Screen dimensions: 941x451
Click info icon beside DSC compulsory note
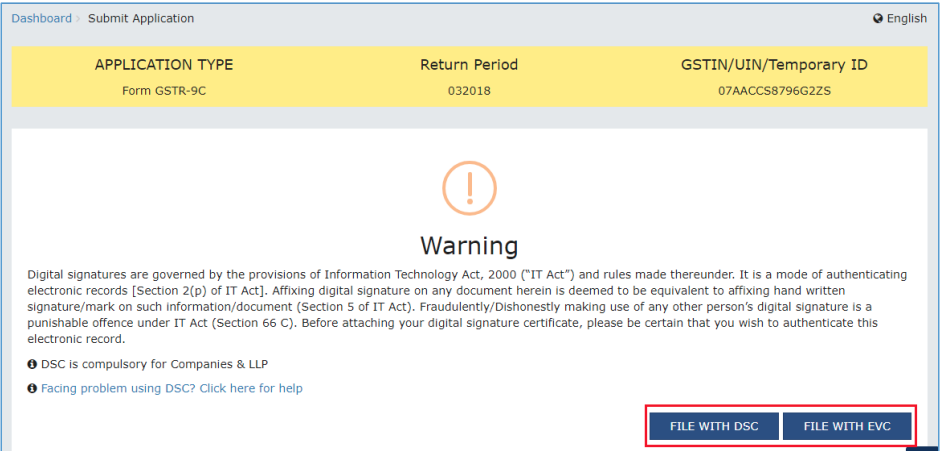click(32, 362)
